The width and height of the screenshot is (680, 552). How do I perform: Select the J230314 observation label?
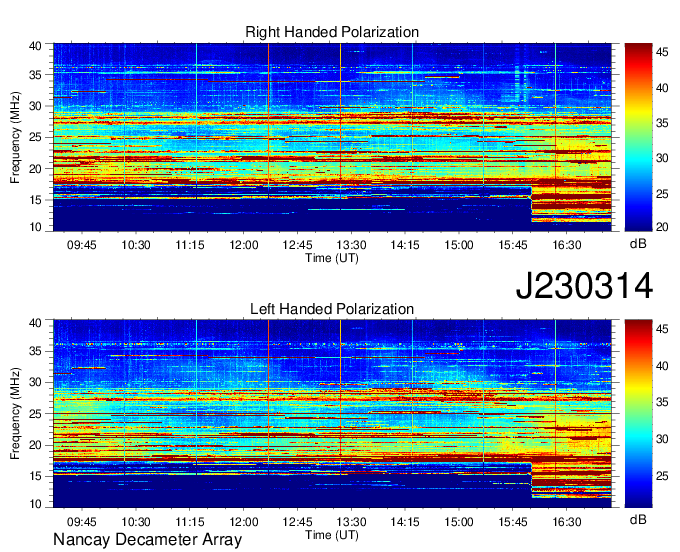[584, 286]
